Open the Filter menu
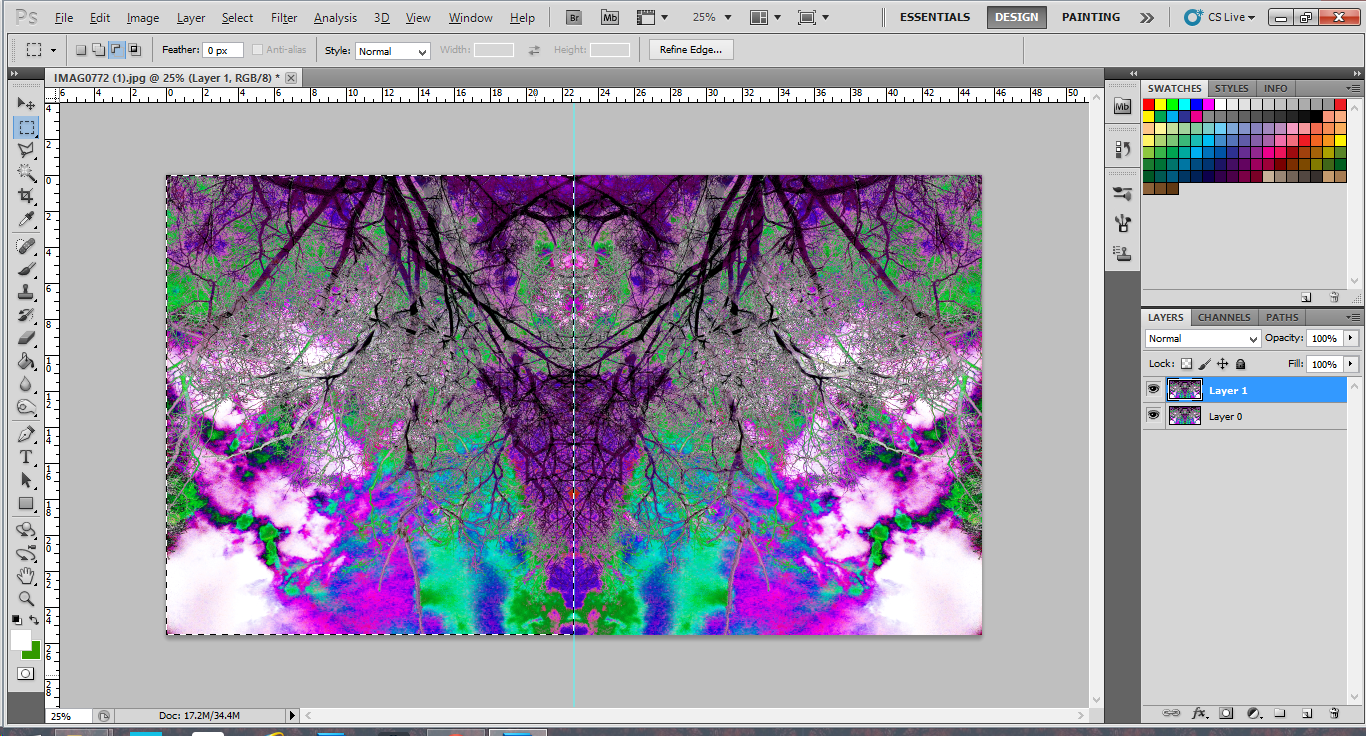Viewport: 1366px width, 736px height. pos(284,18)
